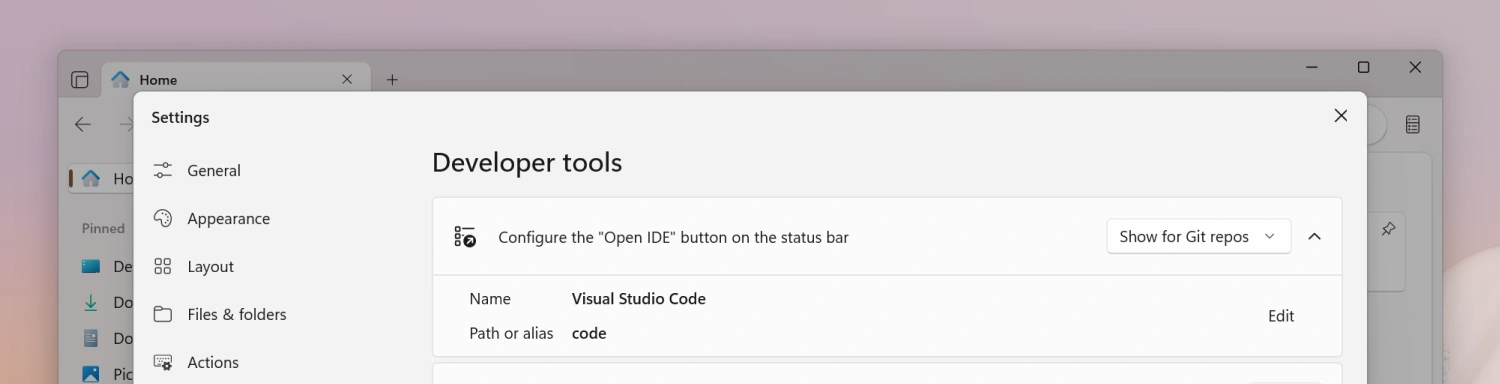Click Edit for the Visual Studio Code IDE

point(1281,316)
